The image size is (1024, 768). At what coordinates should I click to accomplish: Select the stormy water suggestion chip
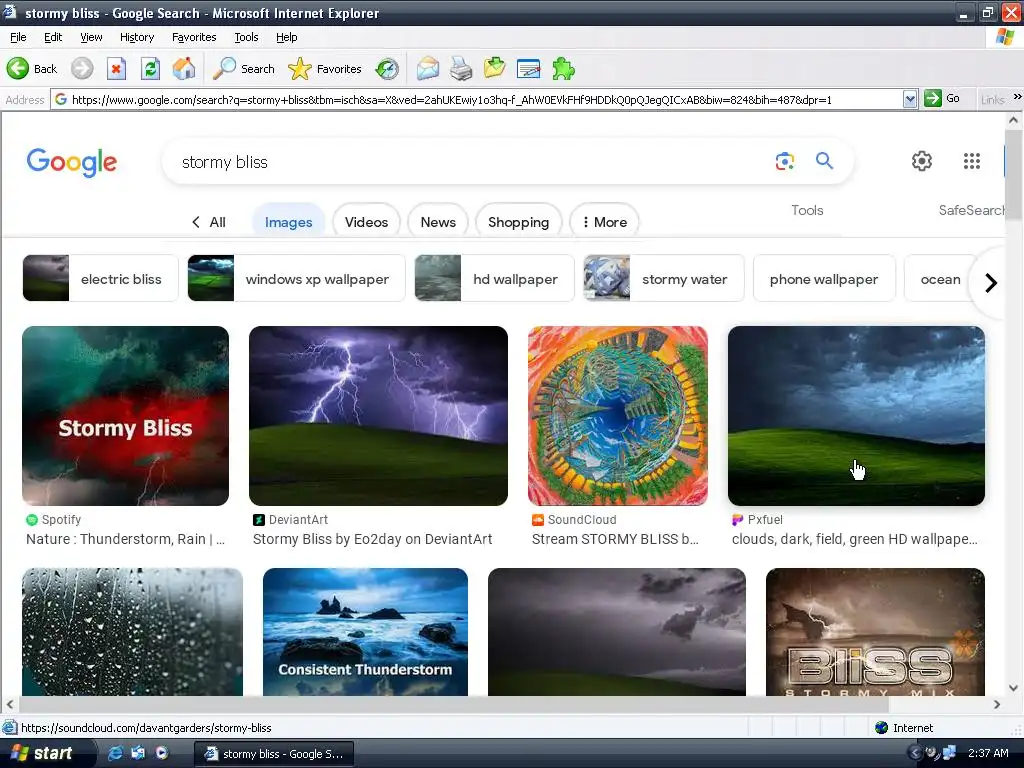pos(664,279)
